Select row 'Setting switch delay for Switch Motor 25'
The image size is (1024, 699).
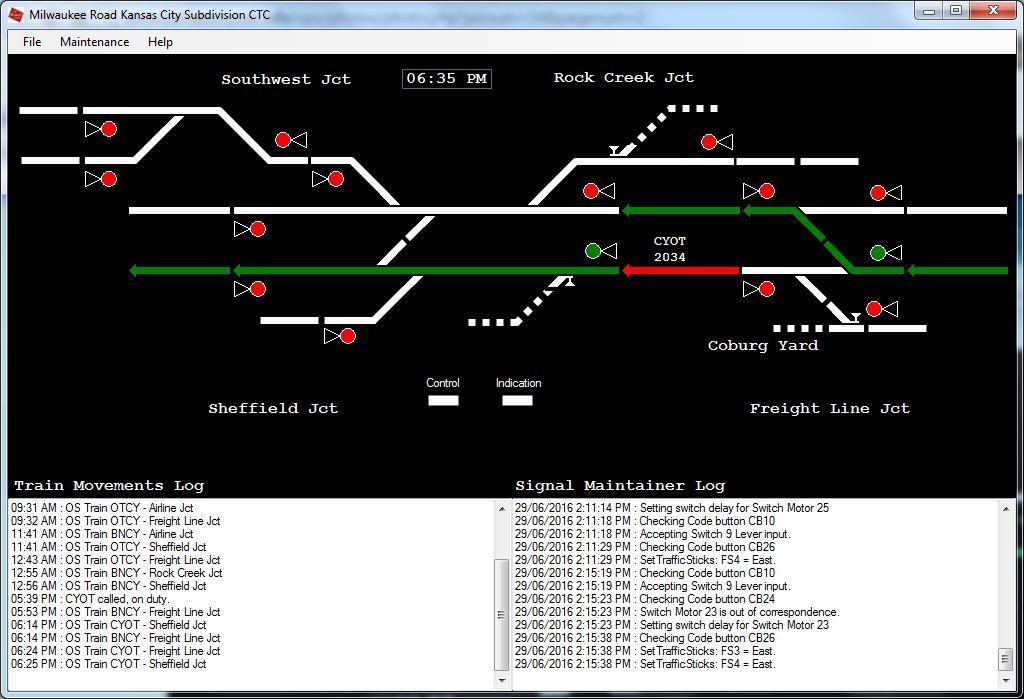pyautogui.click(x=672, y=508)
